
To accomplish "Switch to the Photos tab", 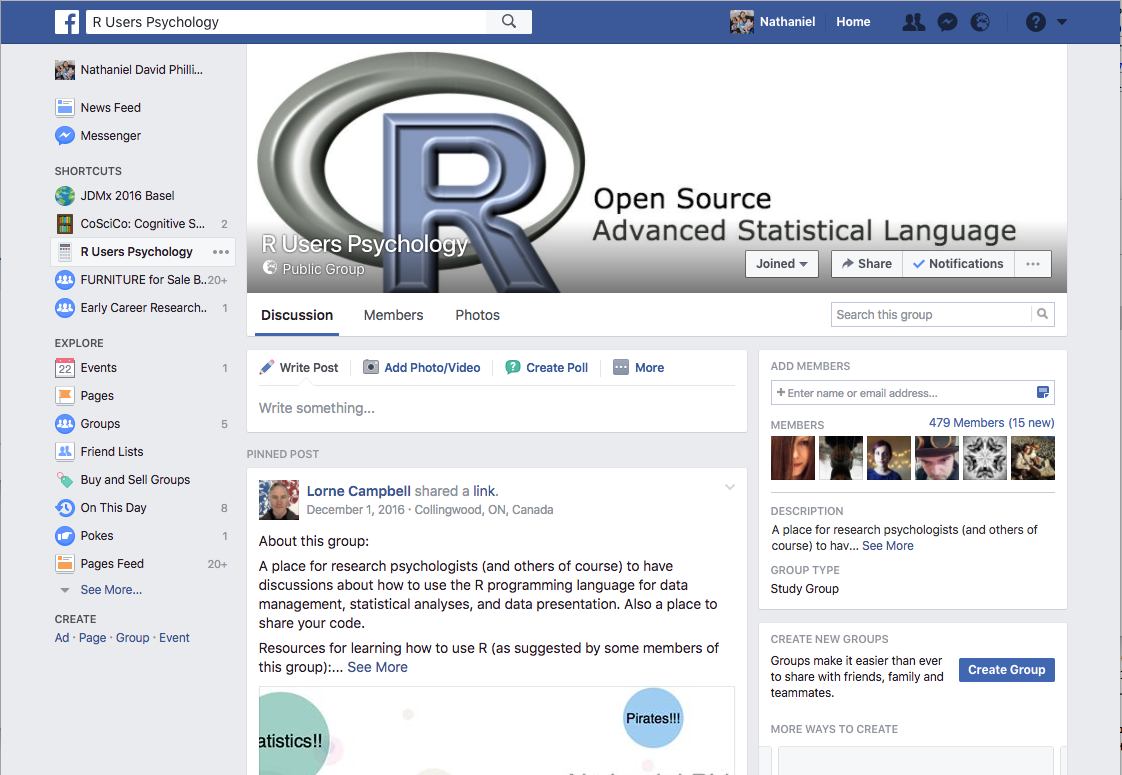I will [477, 315].
